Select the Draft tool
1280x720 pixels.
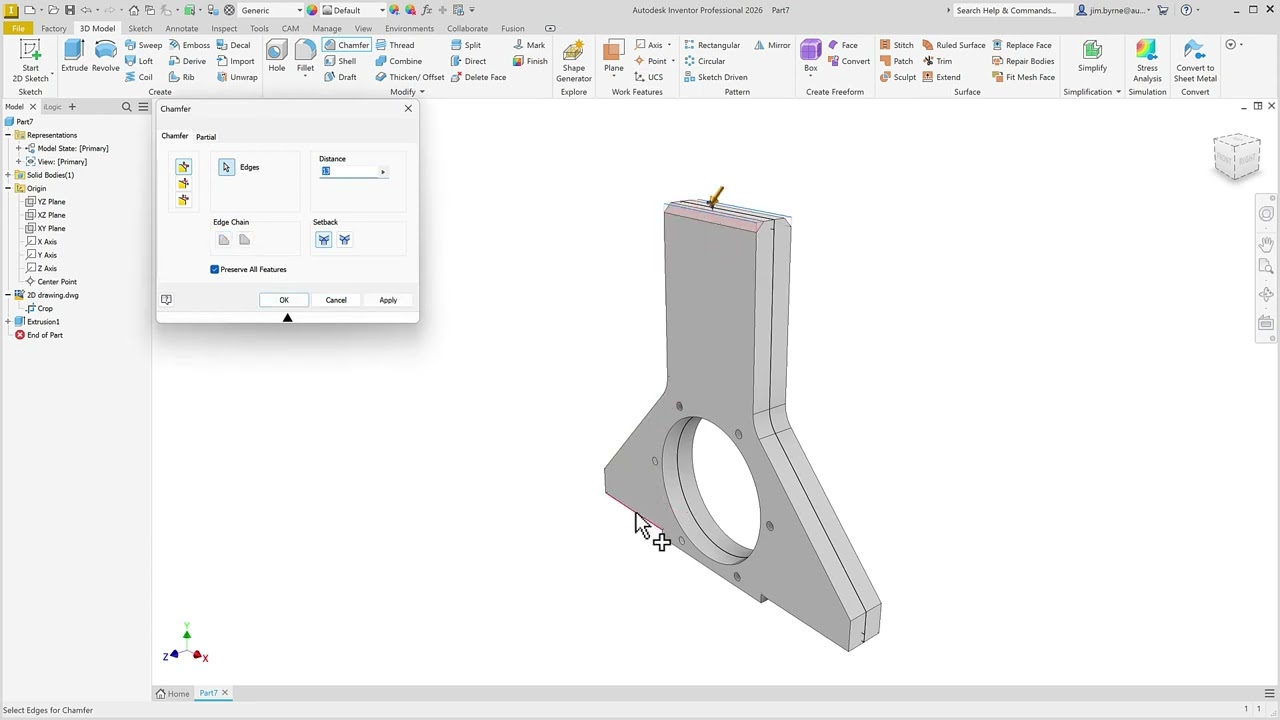(x=340, y=77)
